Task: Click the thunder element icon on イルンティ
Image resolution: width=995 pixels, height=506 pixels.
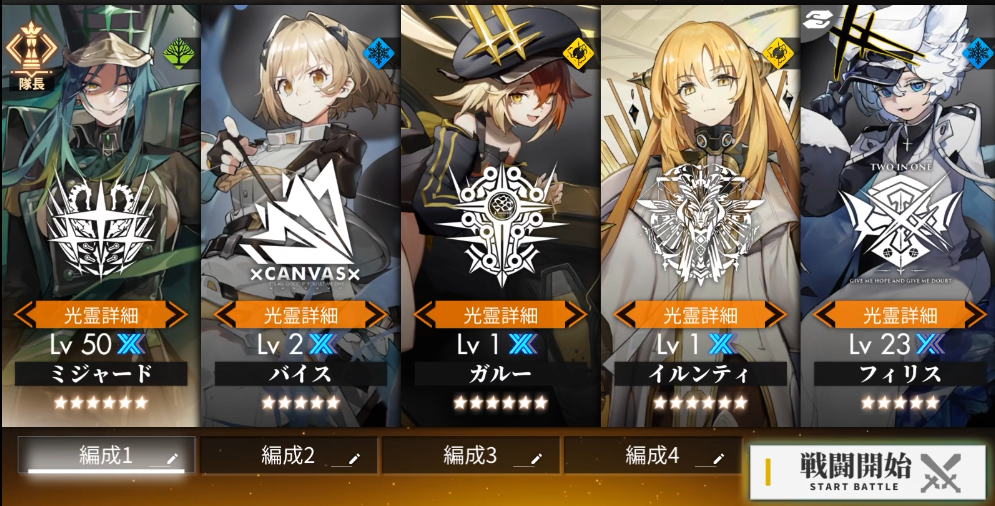Action: 777,53
